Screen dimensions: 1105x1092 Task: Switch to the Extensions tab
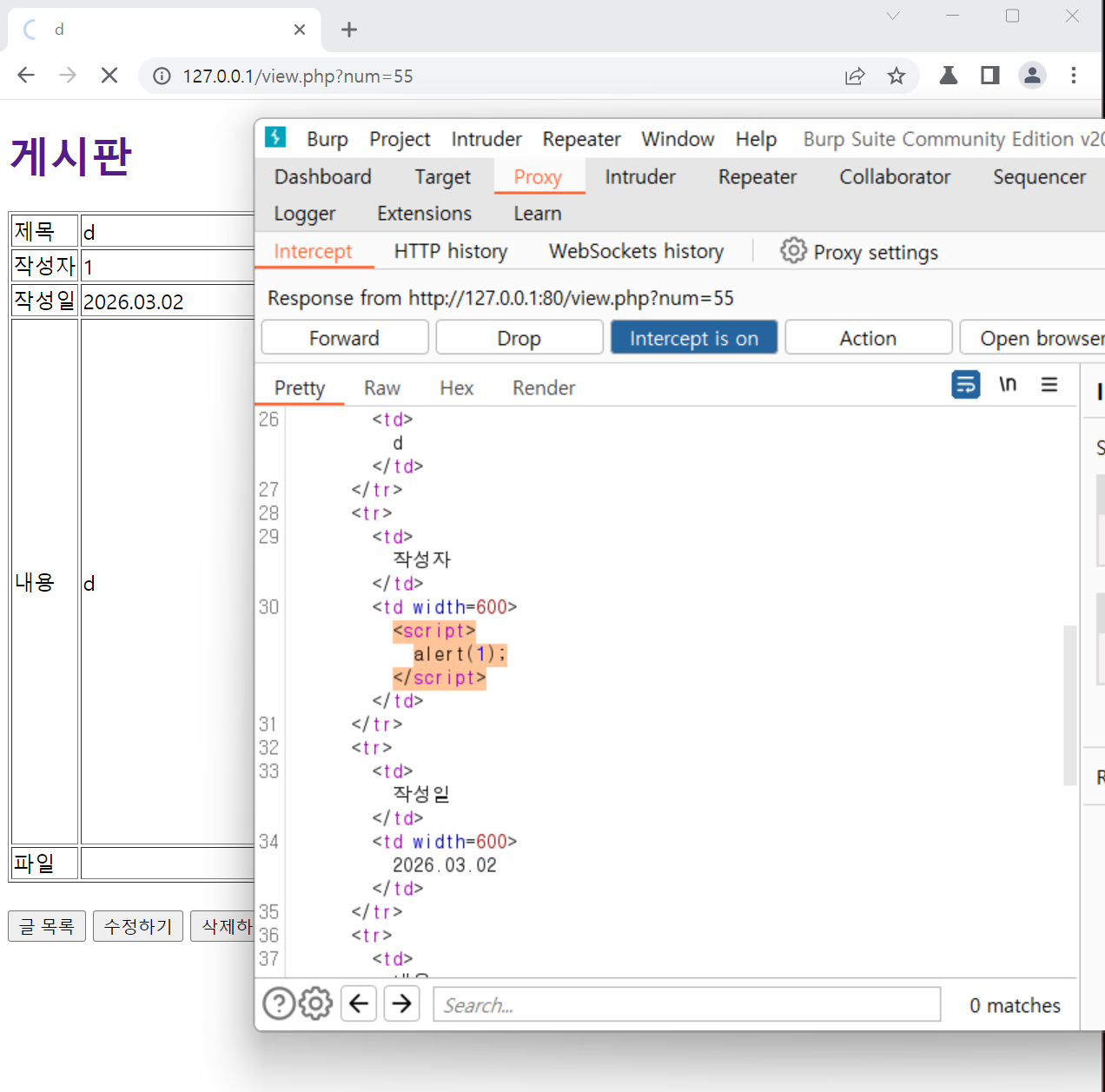424,213
